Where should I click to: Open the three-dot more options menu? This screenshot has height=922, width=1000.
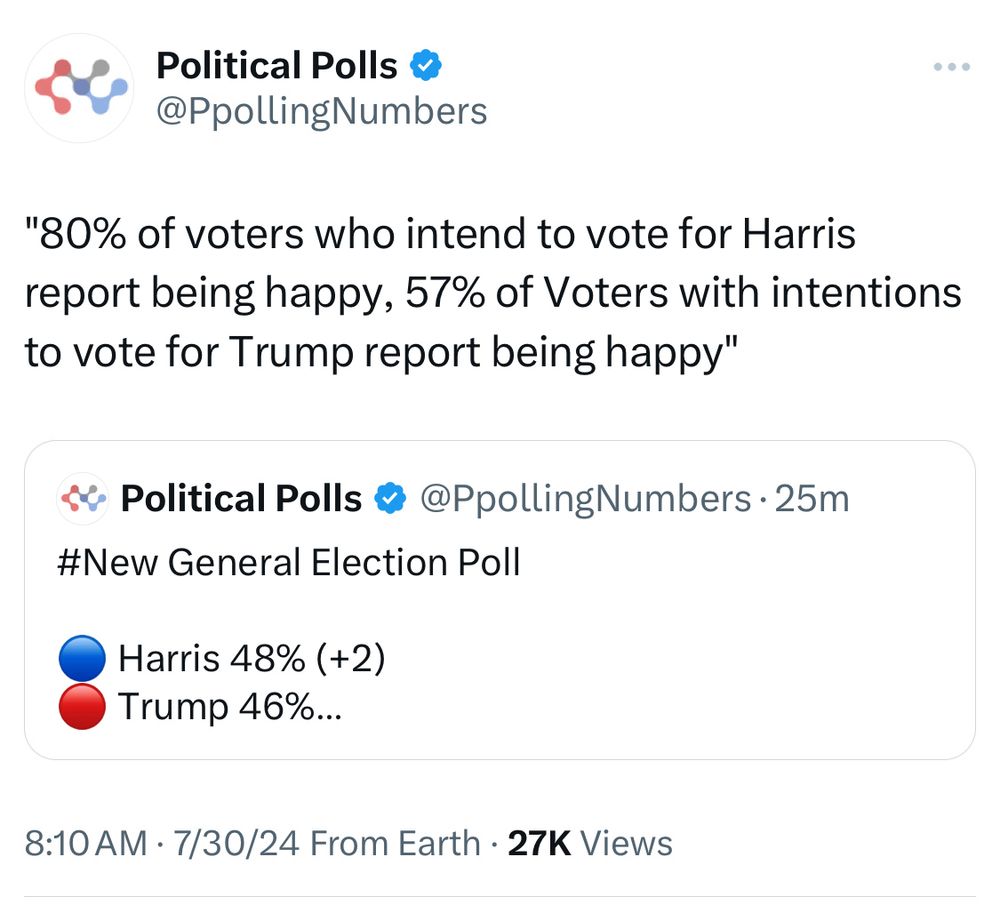click(952, 66)
